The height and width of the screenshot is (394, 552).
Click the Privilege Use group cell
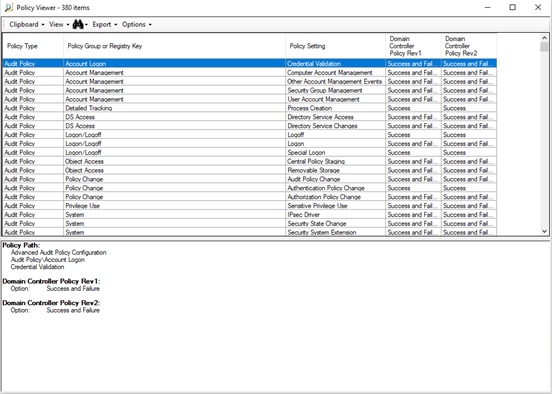tap(175, 206)
